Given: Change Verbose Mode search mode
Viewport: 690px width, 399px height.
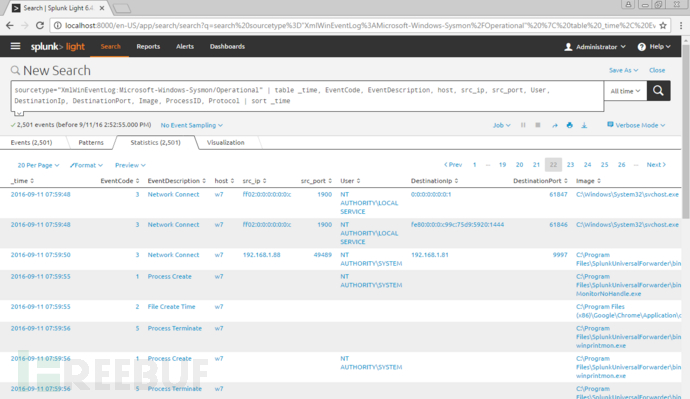Looking at the screenshot, I should 636,125.
